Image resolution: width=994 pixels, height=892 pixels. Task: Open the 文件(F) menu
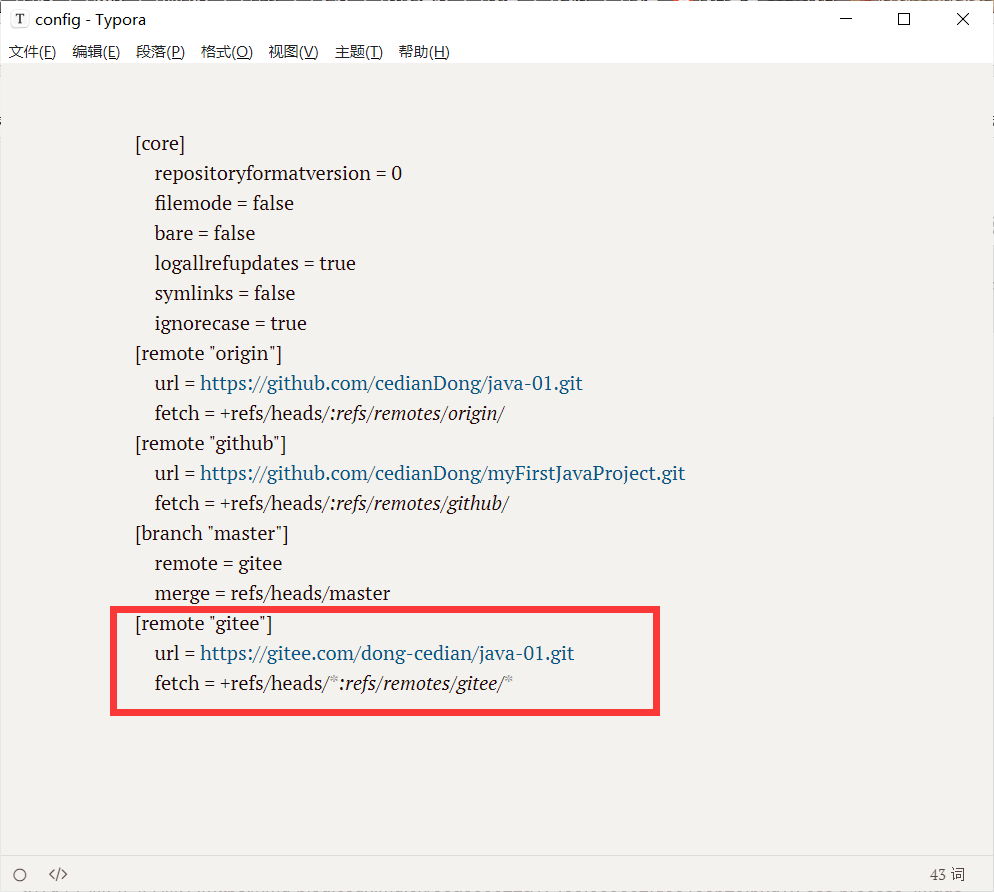[x=32, y=52]
